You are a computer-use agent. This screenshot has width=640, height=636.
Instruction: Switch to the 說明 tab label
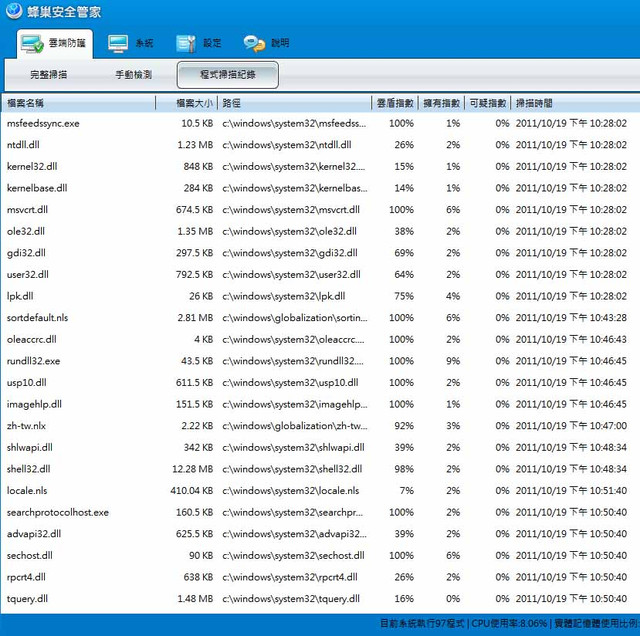pos(280,43)
